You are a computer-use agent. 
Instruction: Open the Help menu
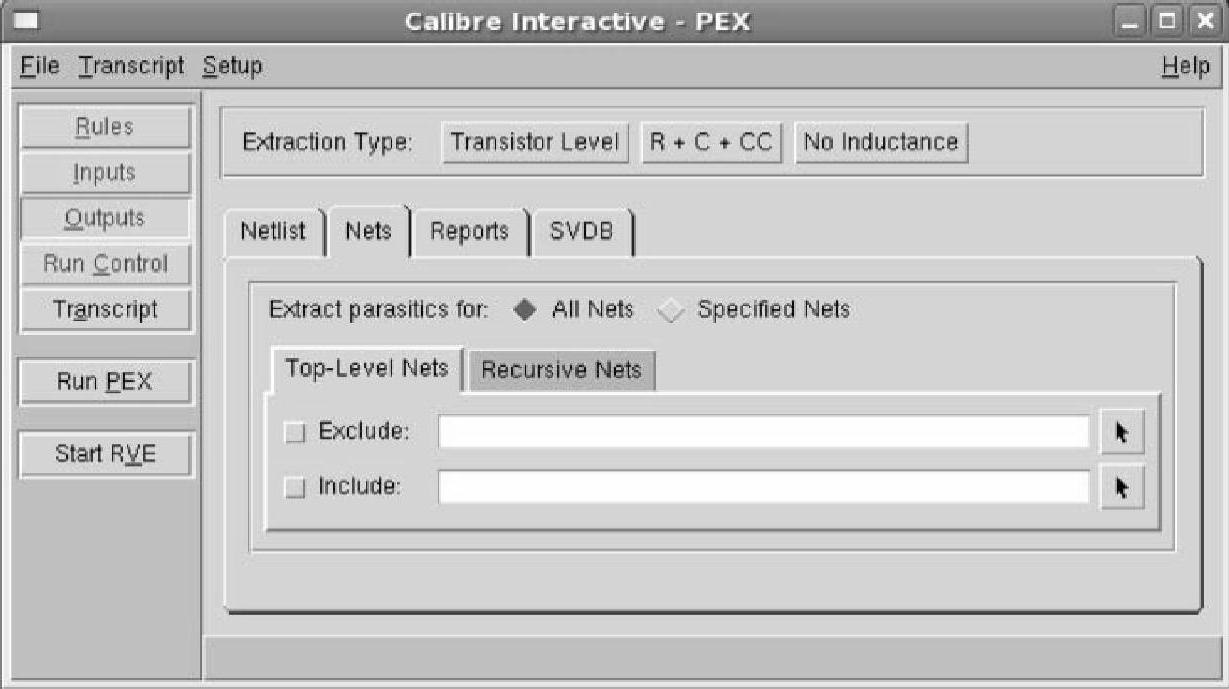1185,67
